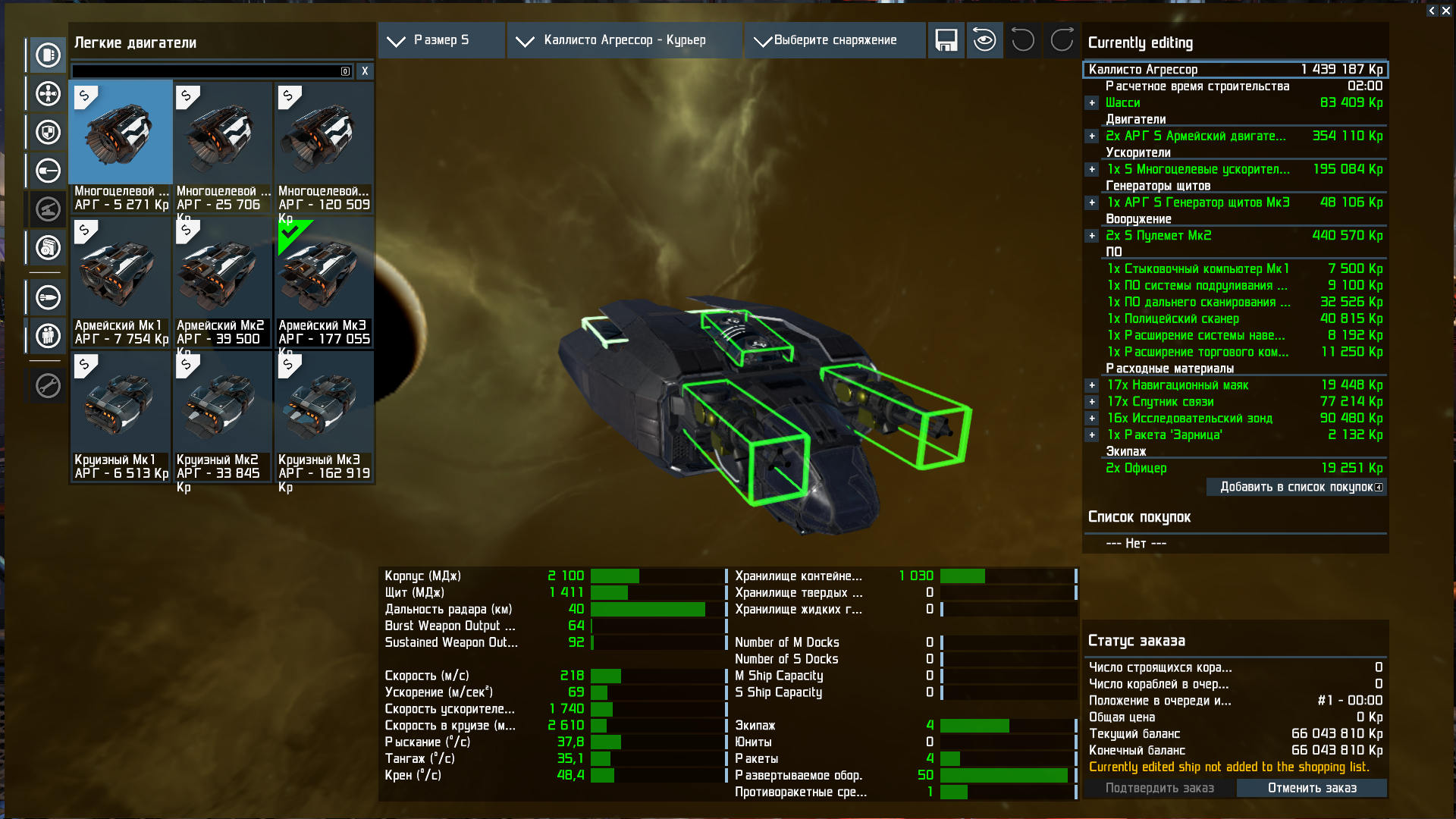Image resolution: width=1456 pixels, height=819 pixels.
Task: Click the Отменить заказ button
Action: click(1312, 789)
